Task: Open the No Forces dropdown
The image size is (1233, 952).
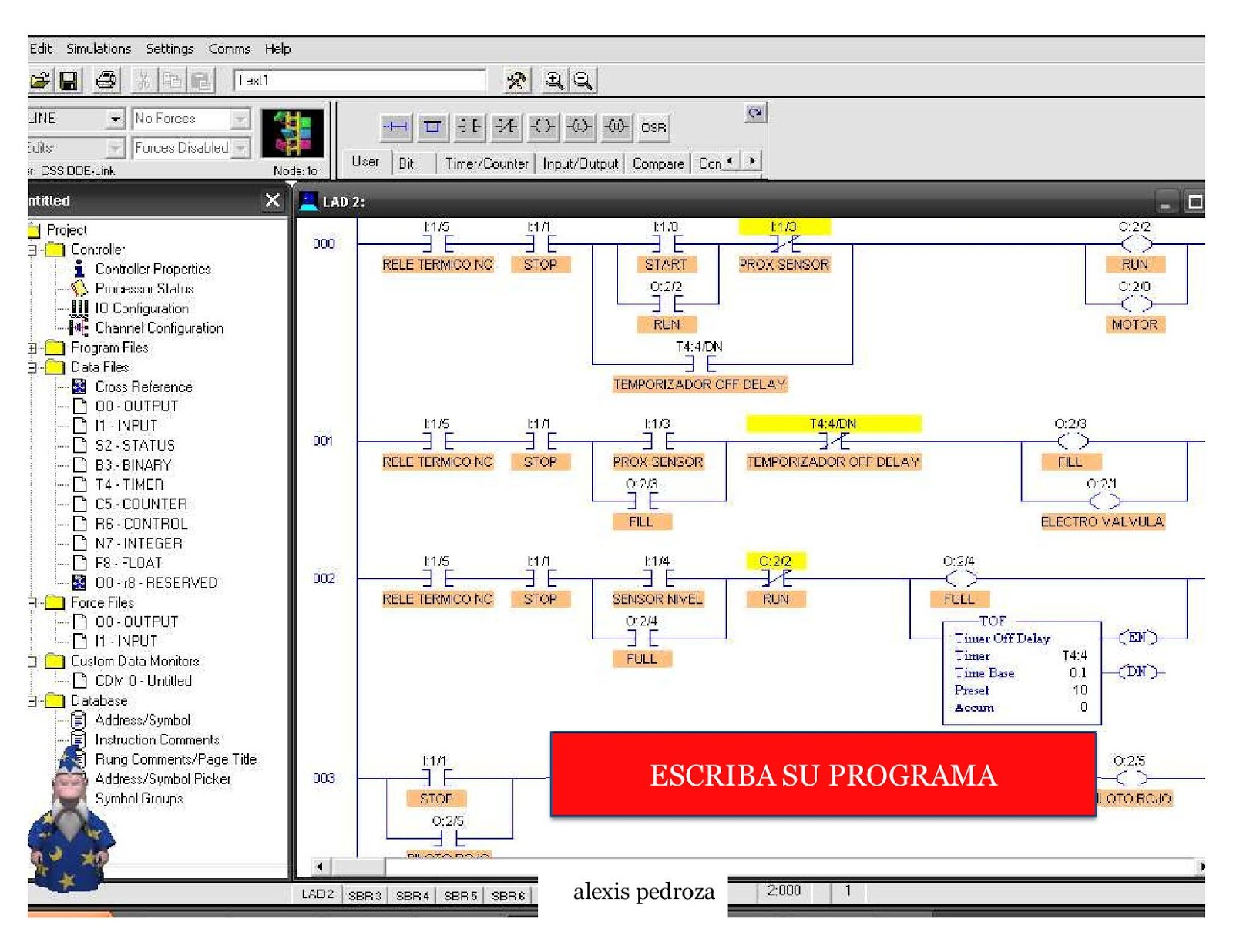Action: tap(240, 119)
